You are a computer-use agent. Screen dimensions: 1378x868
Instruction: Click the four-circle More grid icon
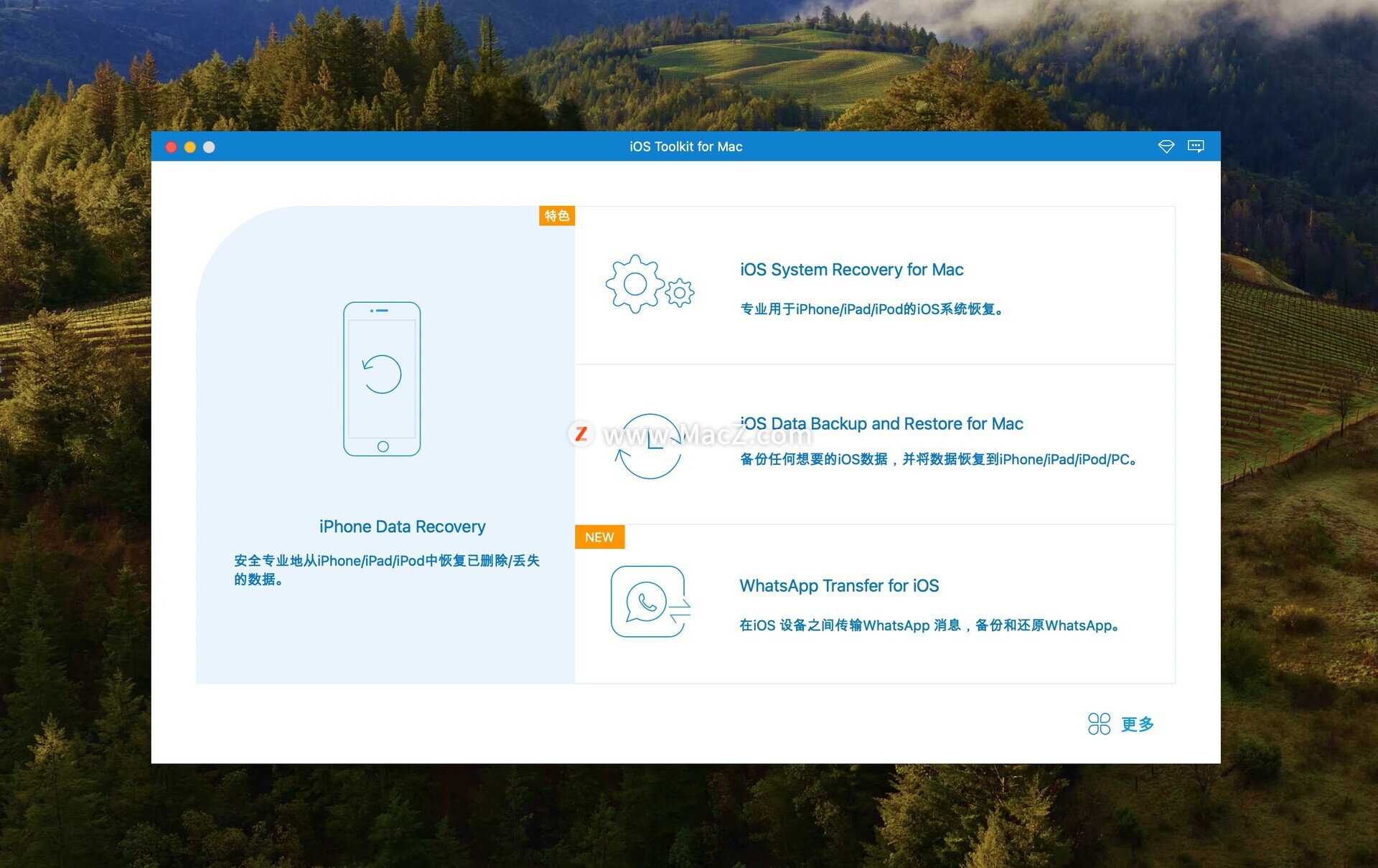[x=1099, y=724]
